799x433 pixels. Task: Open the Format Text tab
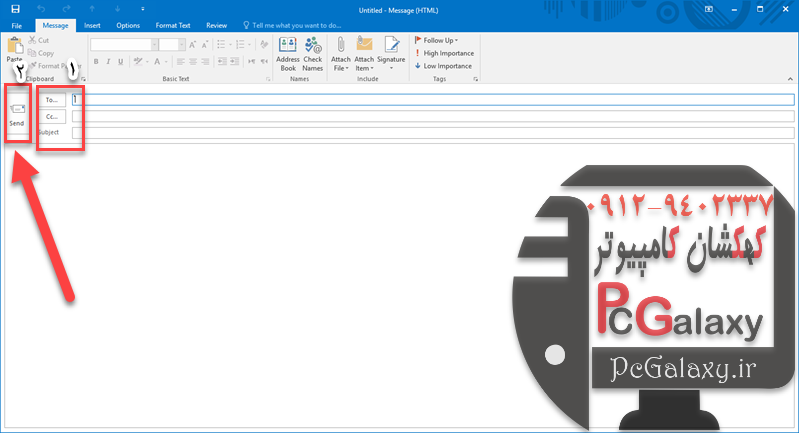175,25
